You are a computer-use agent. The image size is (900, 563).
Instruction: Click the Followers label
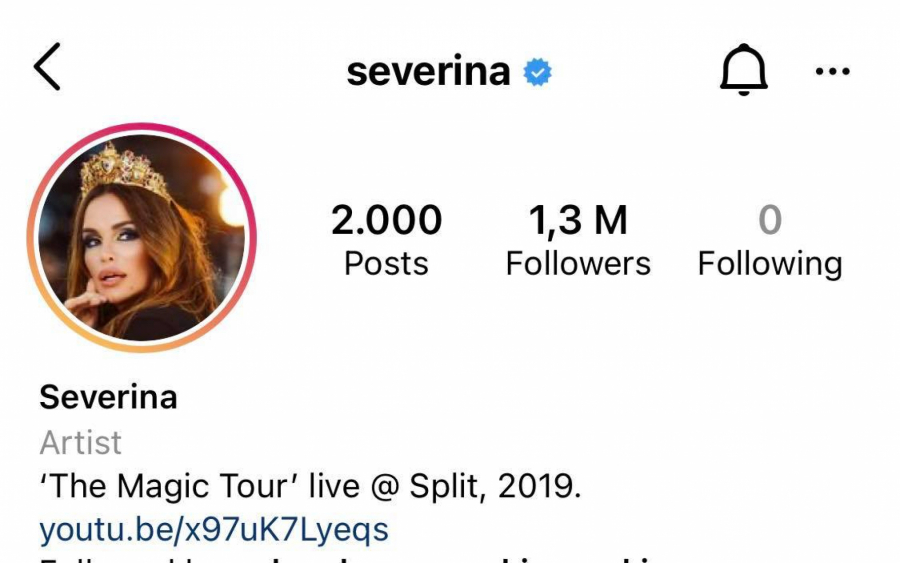pyautogui.click(x=578, y=263)
